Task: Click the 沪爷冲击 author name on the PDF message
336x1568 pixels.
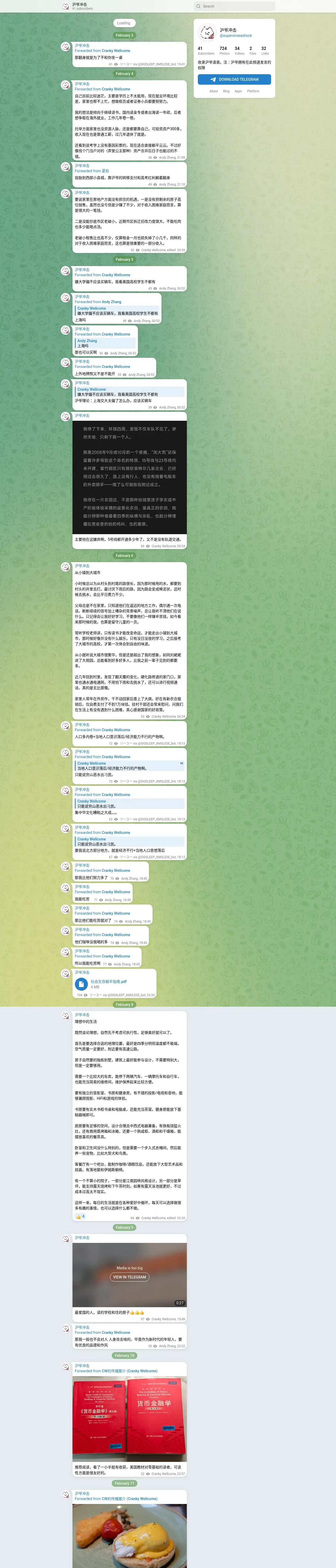Action: click(x=82, y=972)
